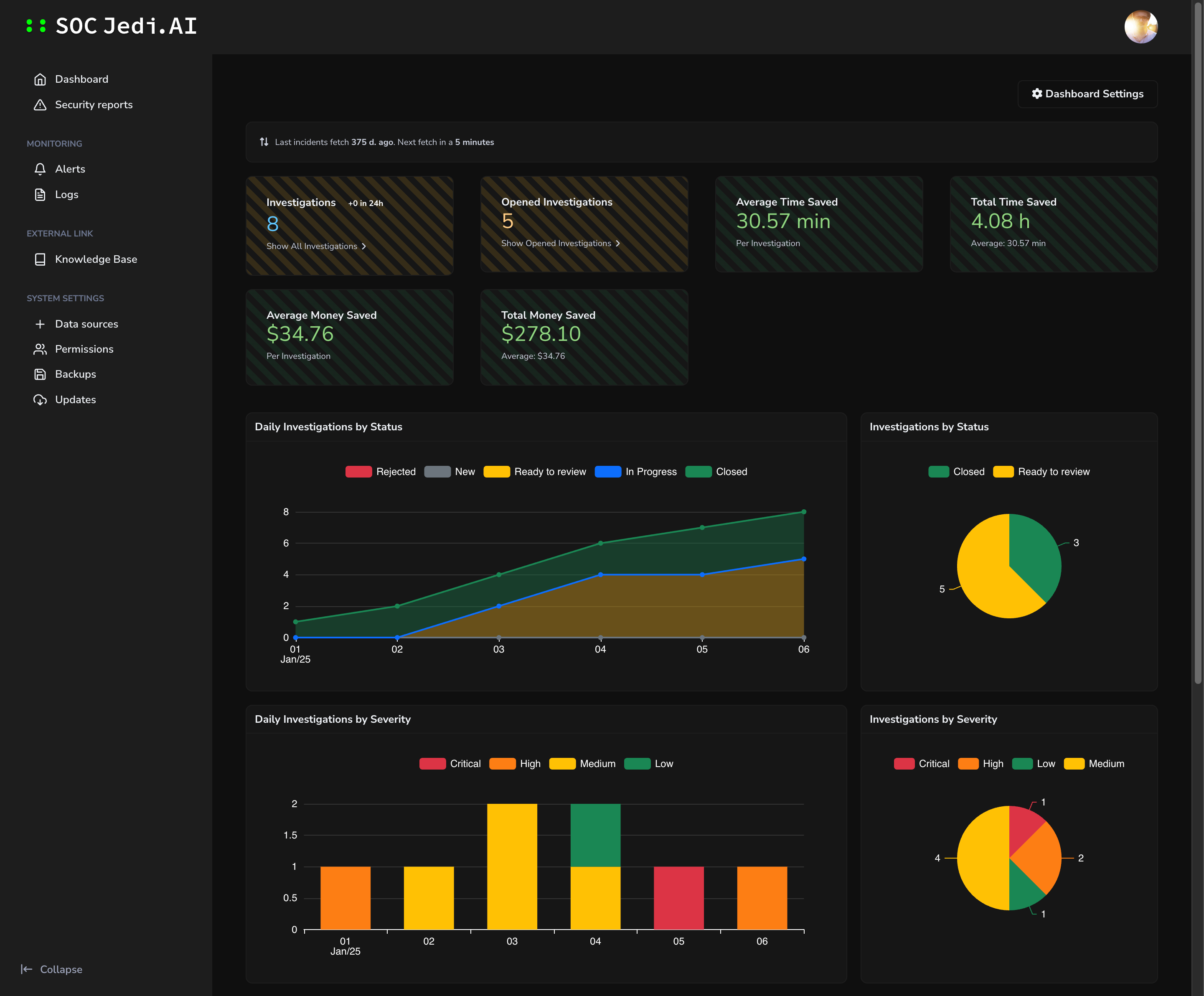Click chevron next to Show All Investigations
1204x996 pixels.
pyautogui.click(x=363, y=246)
